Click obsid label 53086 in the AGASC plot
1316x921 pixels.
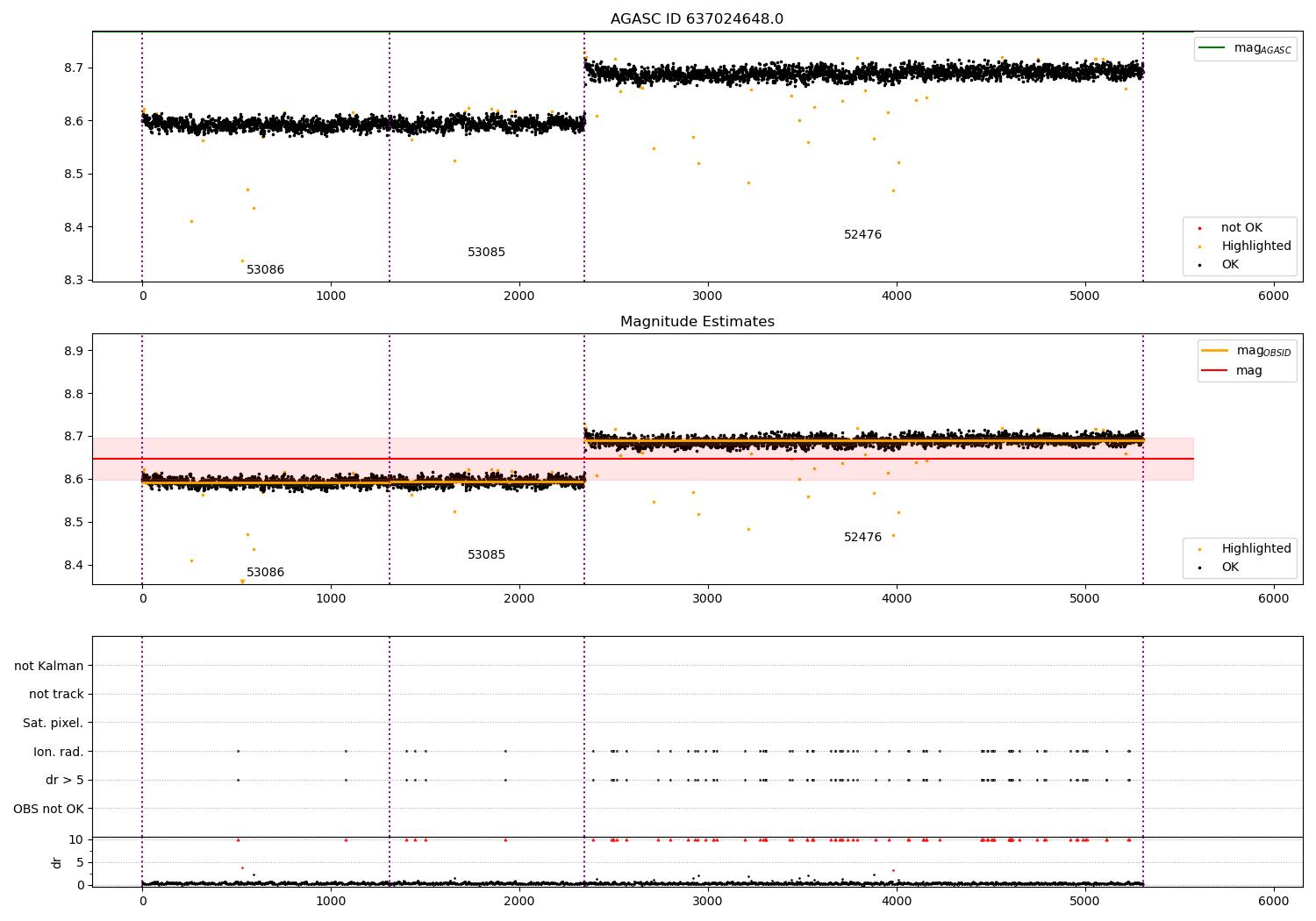(x=265, y=270)
